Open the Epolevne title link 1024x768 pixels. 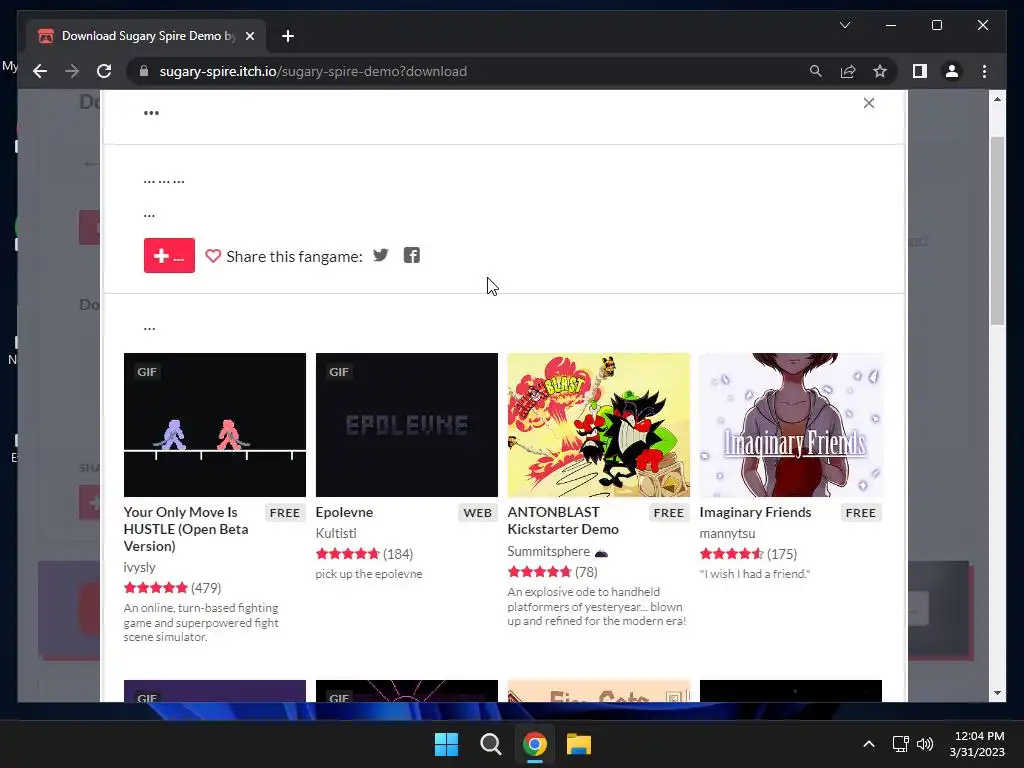point(344,512)
